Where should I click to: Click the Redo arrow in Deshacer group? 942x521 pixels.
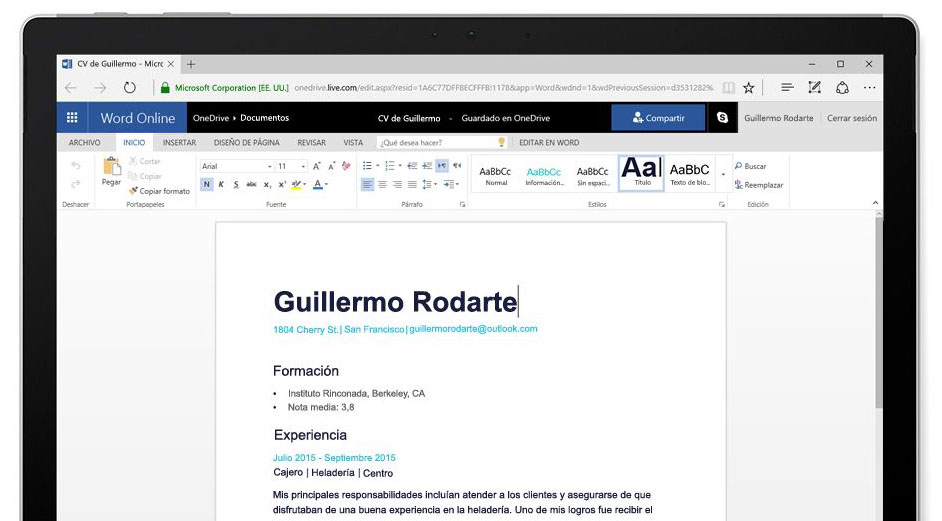(x=76, y=184)
